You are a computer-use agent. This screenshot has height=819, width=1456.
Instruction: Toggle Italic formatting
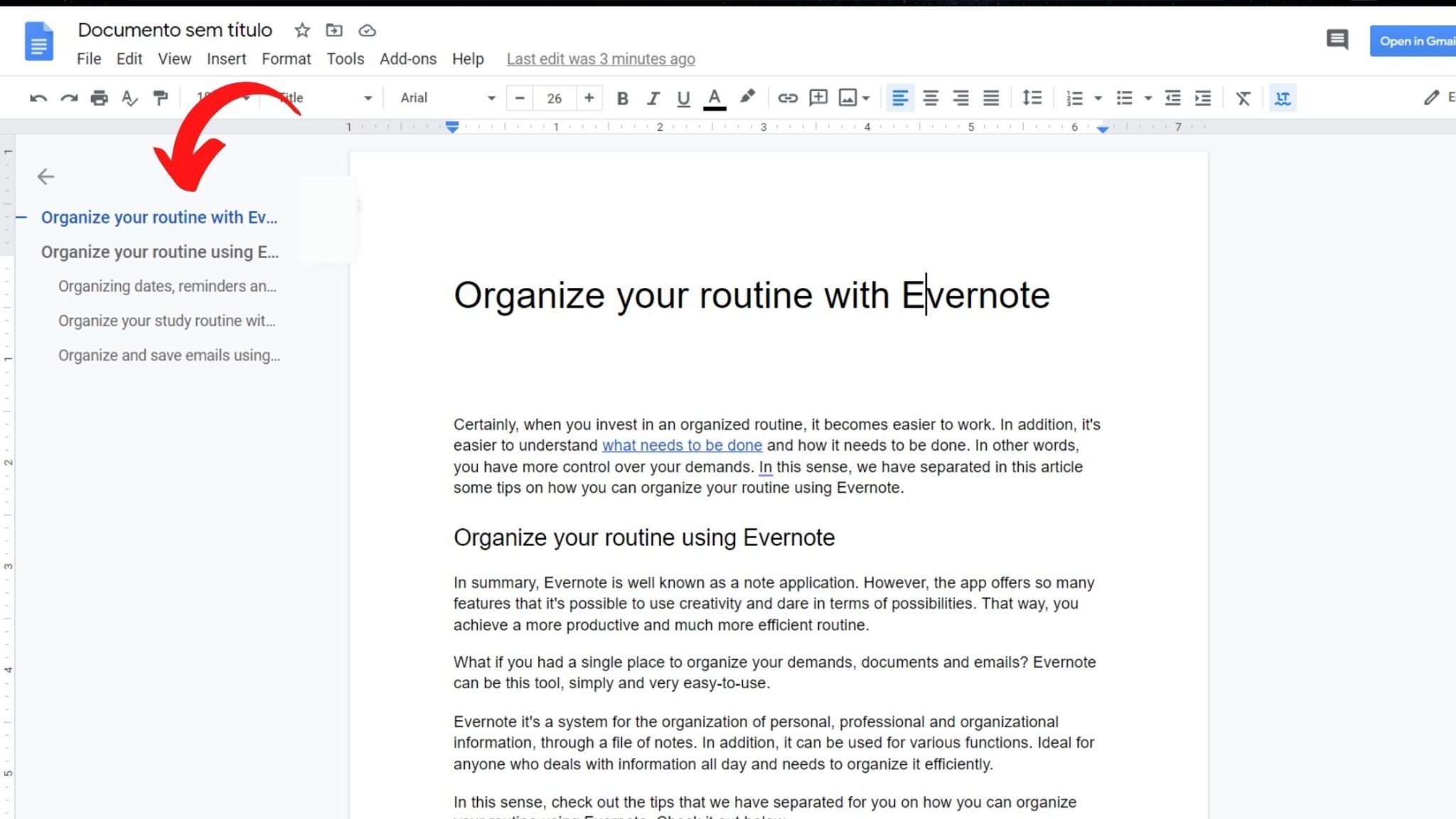653,98
